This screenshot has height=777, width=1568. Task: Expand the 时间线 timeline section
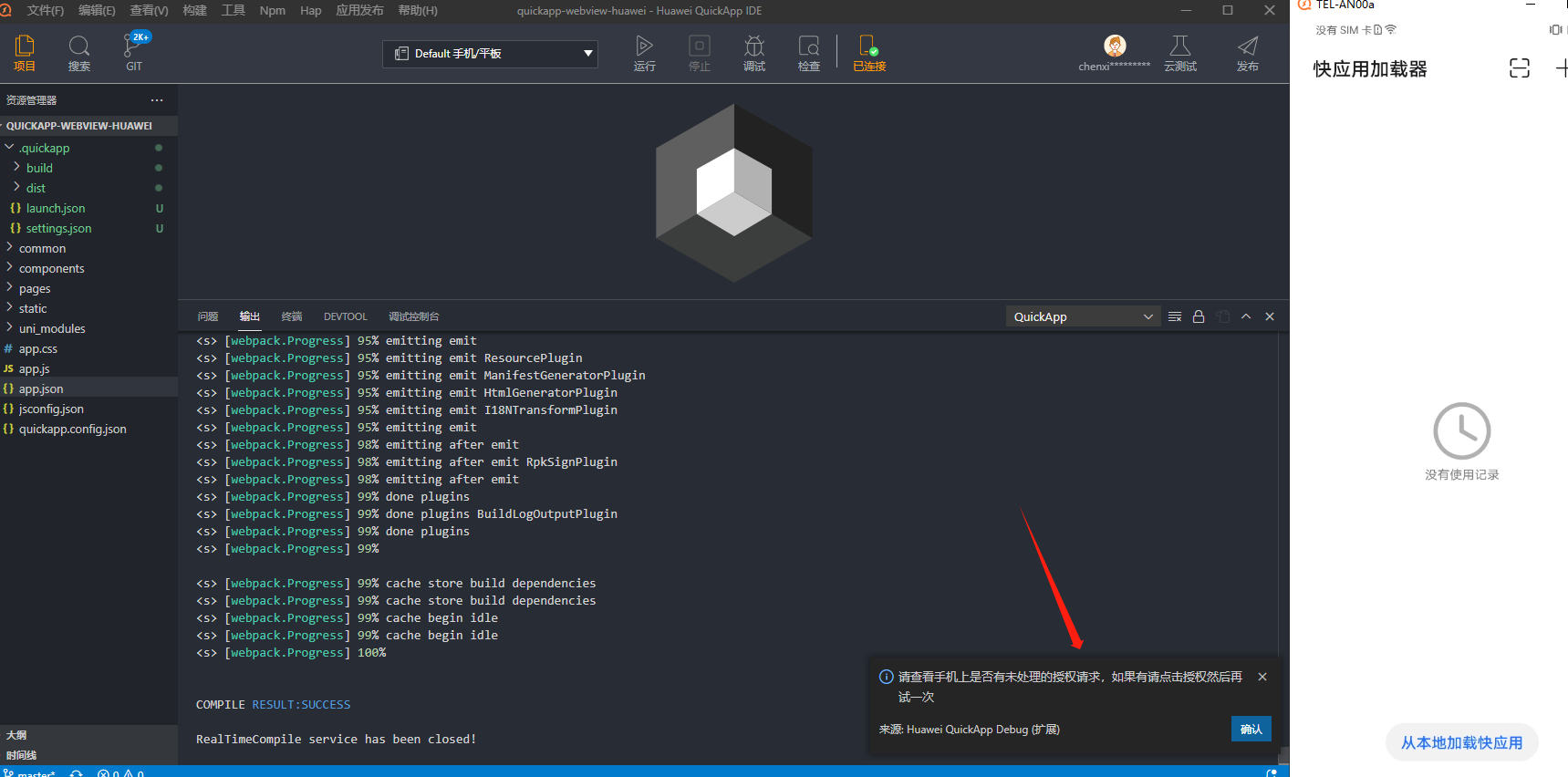88,755
